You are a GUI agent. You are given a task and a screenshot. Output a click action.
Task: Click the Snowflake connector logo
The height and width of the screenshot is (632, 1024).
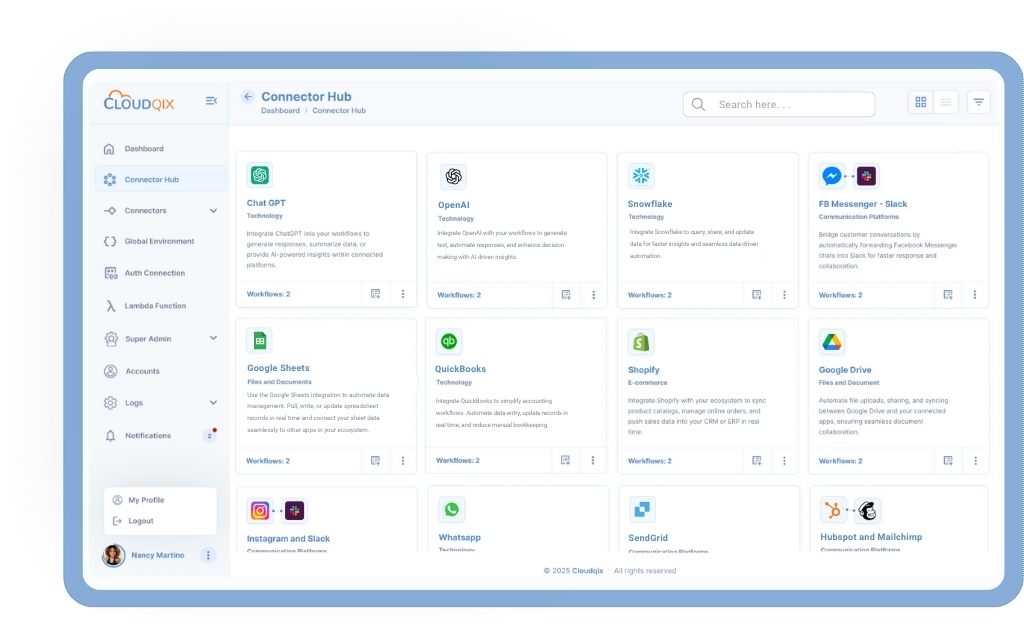click(x=640, y=176)
